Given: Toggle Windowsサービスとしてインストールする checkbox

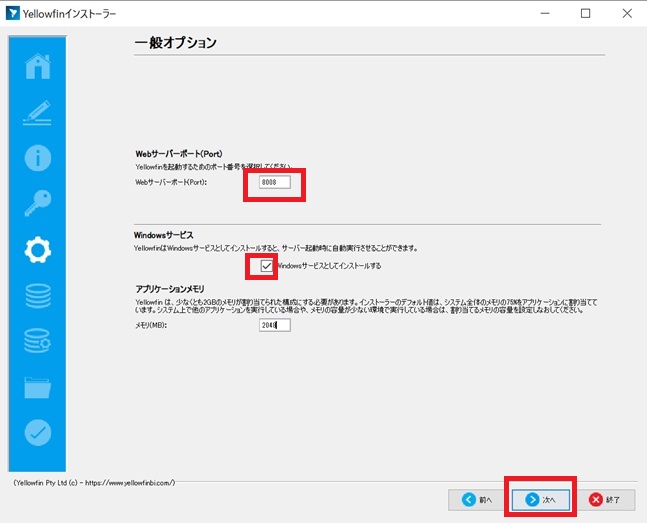Looking at the screenshot, I should point(266,266).
